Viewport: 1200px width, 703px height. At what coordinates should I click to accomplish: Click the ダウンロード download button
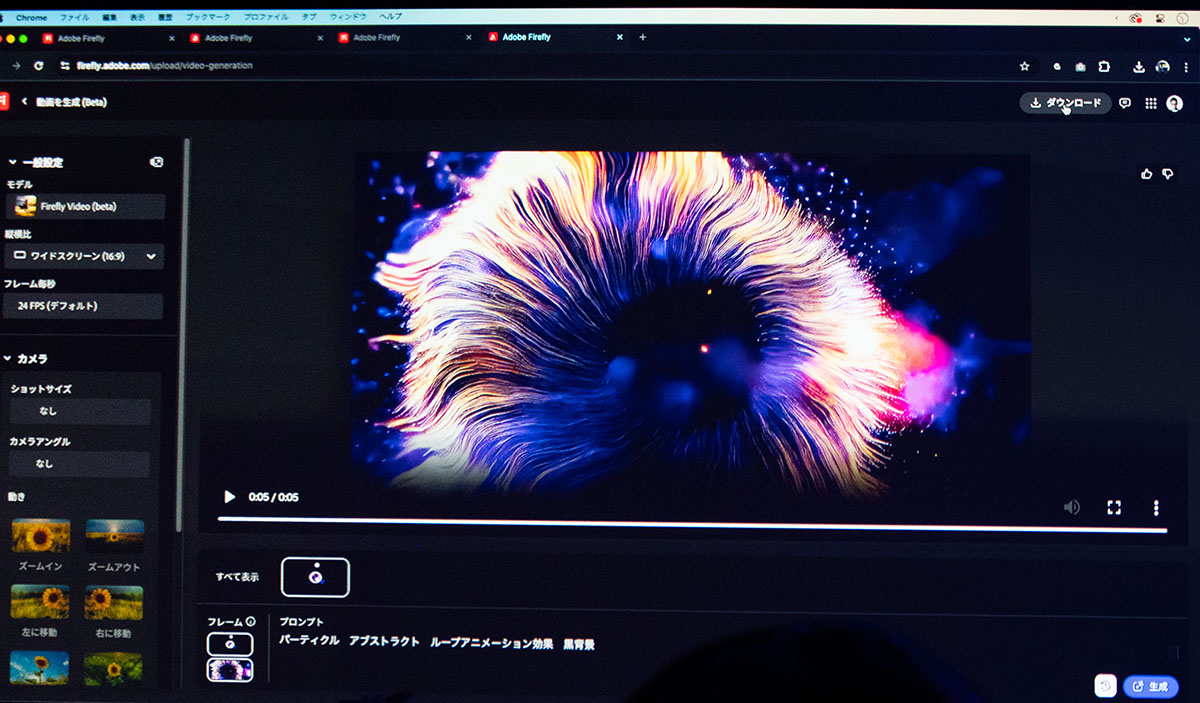click(1065, 103)
